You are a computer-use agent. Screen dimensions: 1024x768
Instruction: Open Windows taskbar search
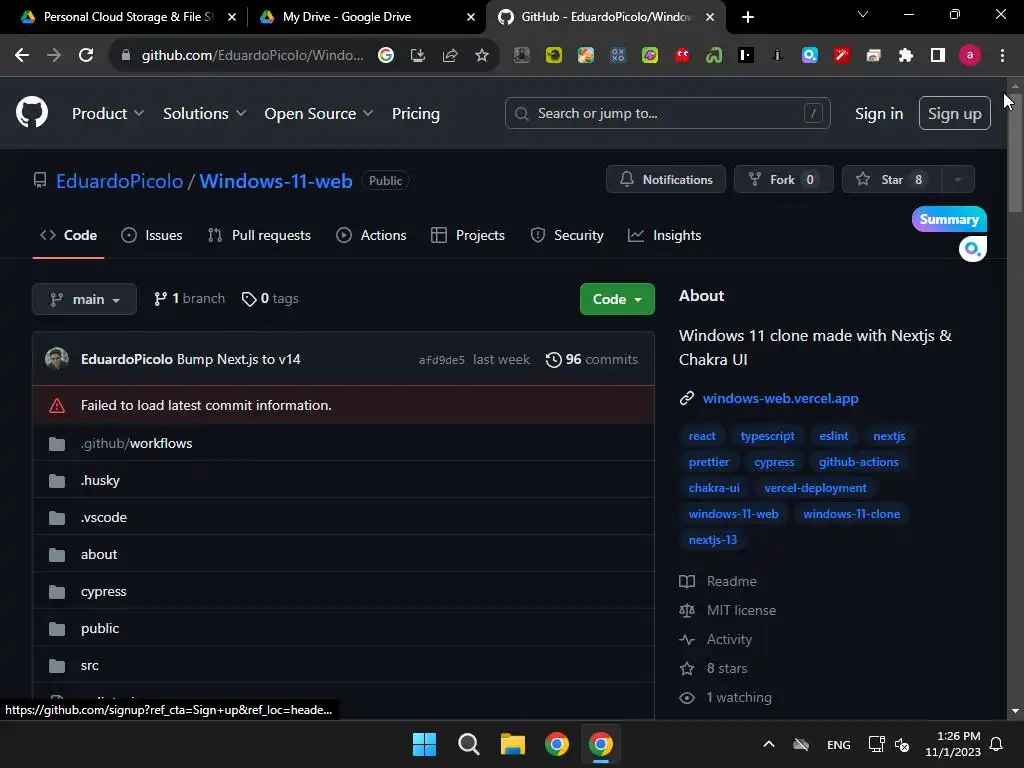pos(469,744)
